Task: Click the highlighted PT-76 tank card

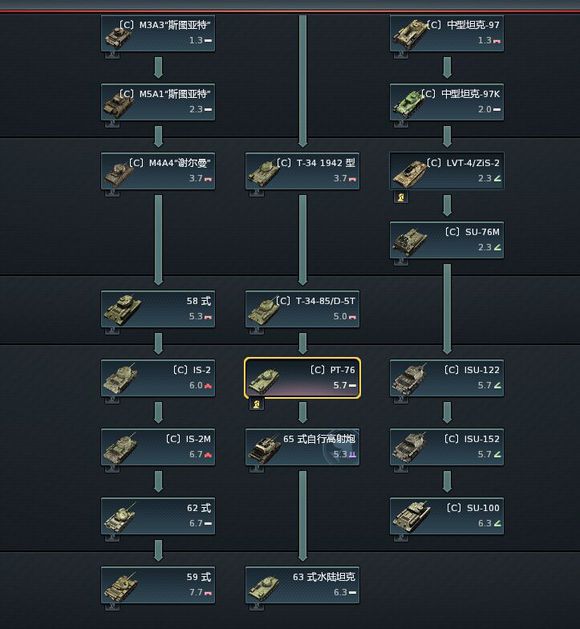Action: click(302, 378)
